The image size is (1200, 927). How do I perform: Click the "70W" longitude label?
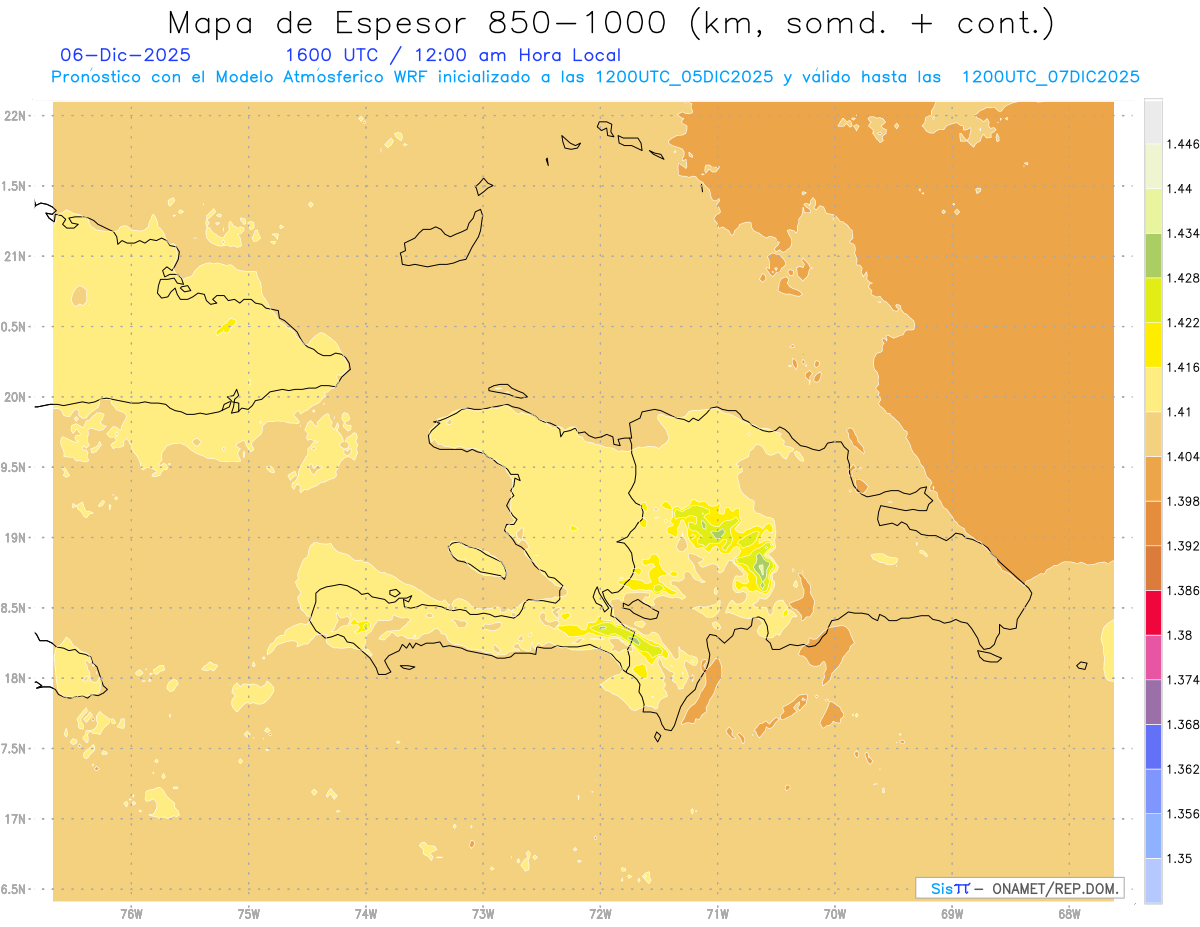point(835,914)
